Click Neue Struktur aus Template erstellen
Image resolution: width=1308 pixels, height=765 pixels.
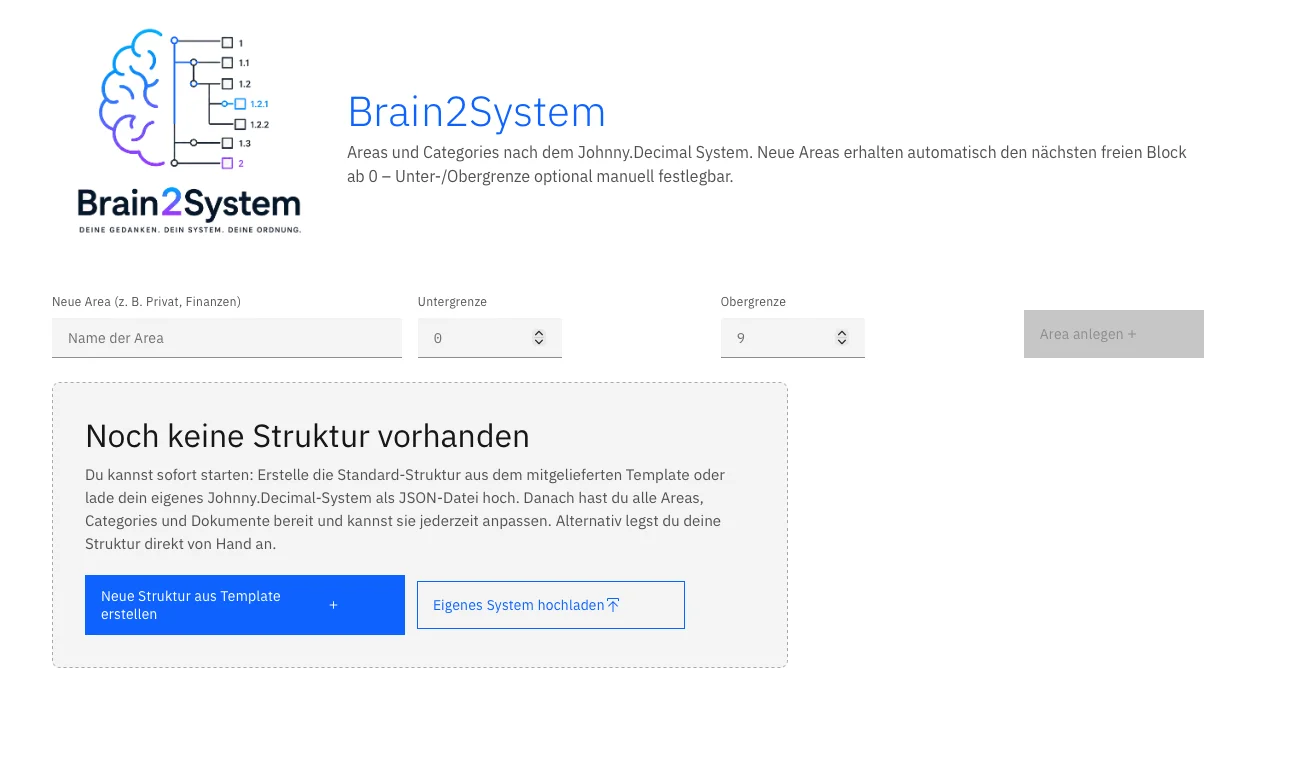245,605
